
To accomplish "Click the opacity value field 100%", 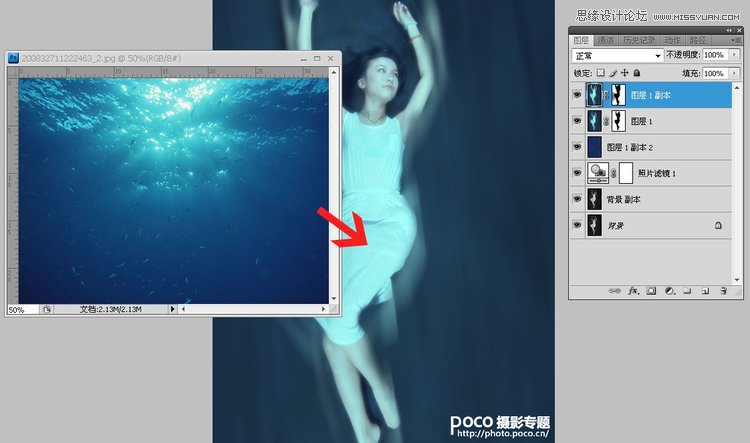I will pos(715,55).
